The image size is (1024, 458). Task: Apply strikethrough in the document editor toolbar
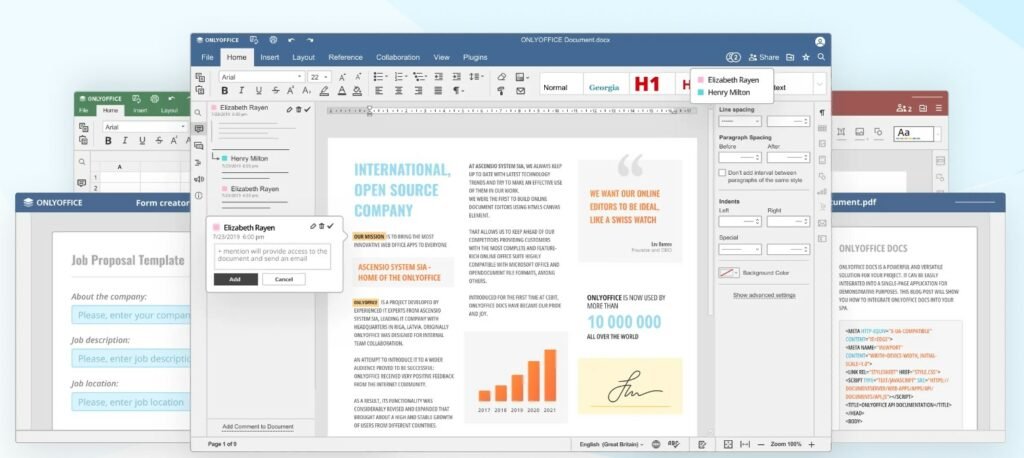pos(276,91)
